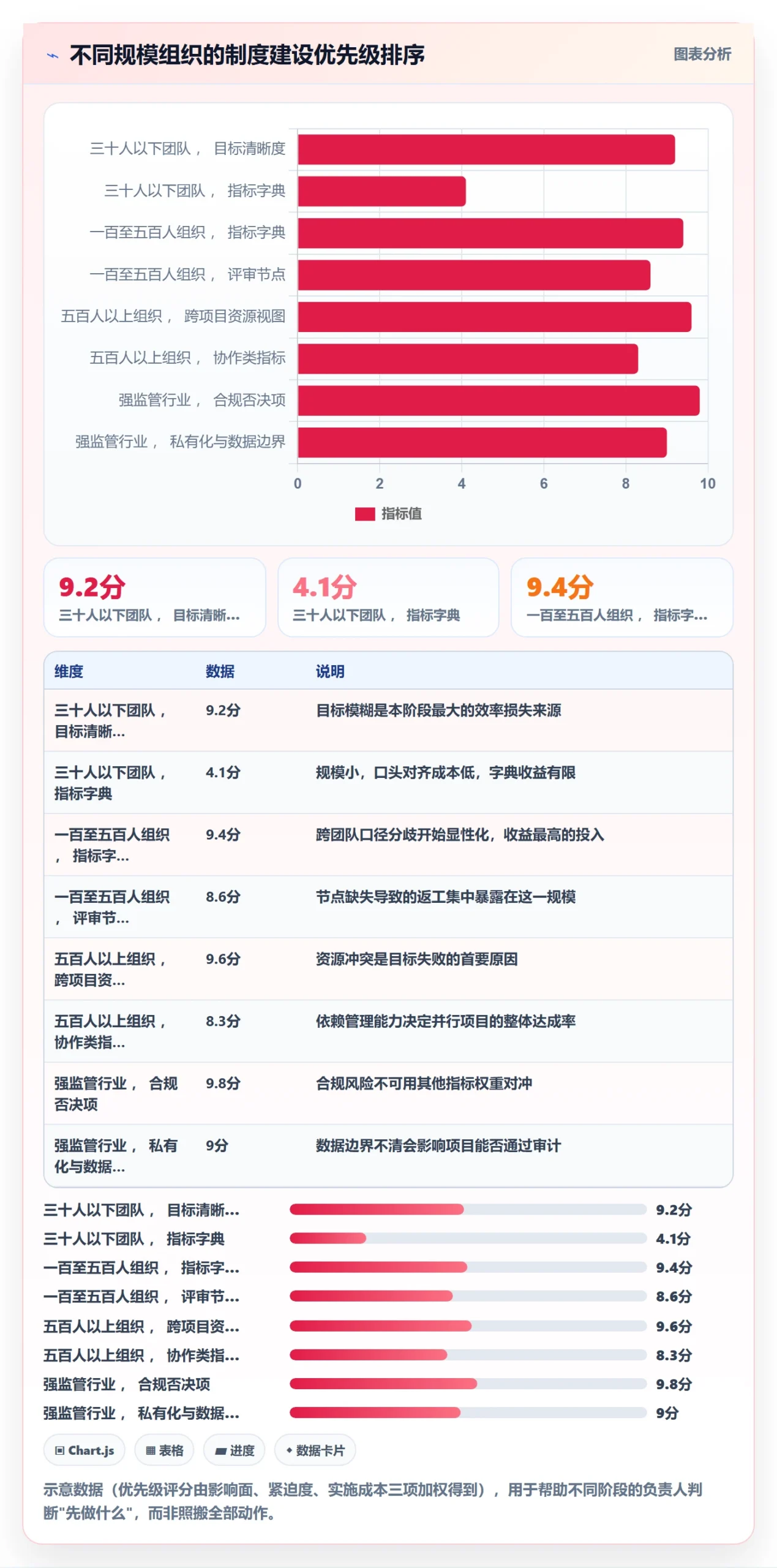The image size is (777, 1568).
Task: Click the 9分 progress bar
Action: pyautogui.click(x=468, y=1412)
